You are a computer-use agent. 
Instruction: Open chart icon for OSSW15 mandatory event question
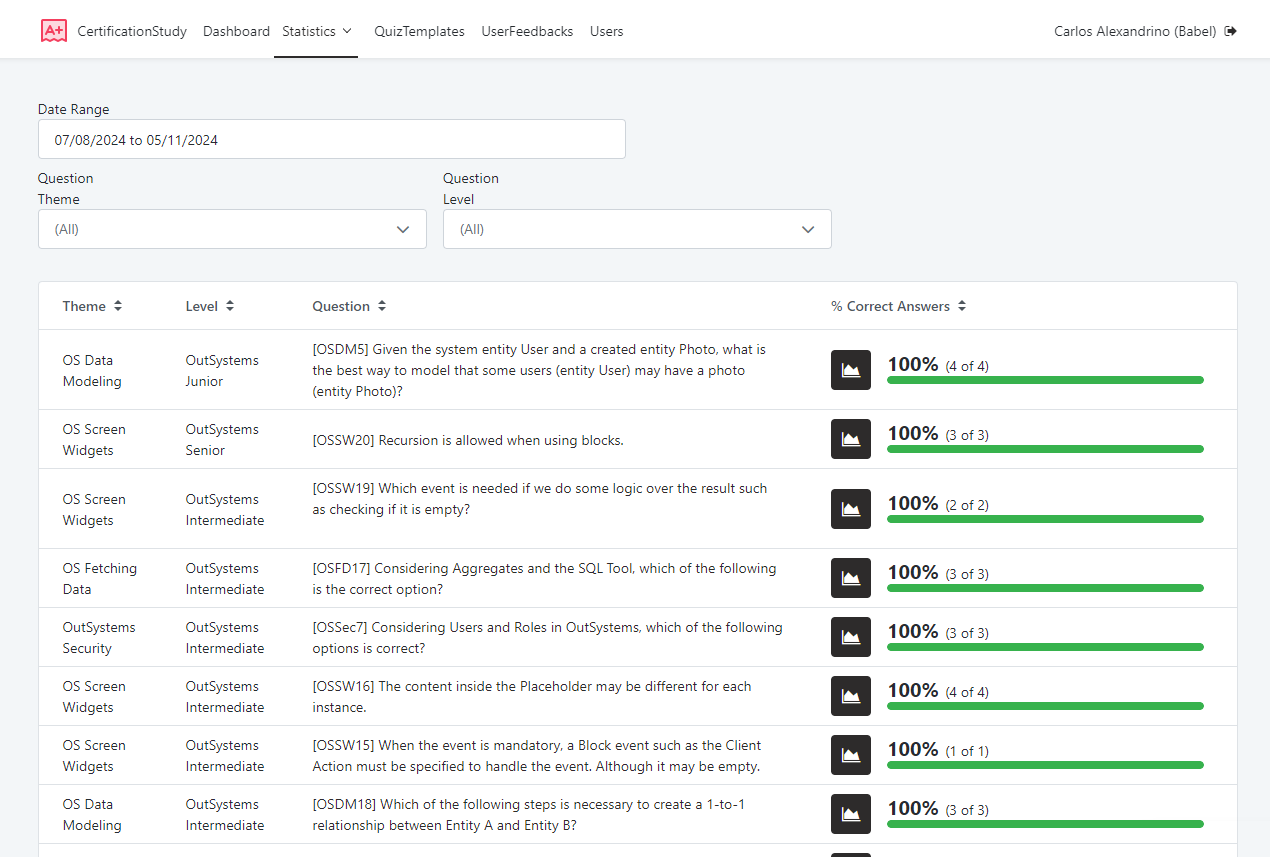click(850, 755)
